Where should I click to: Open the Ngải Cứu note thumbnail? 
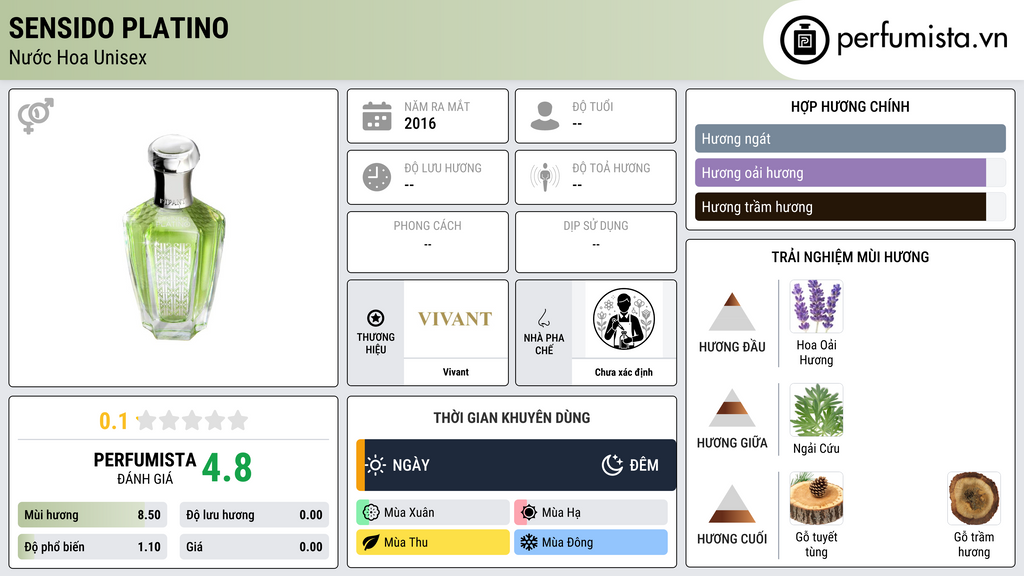[816, 410]
